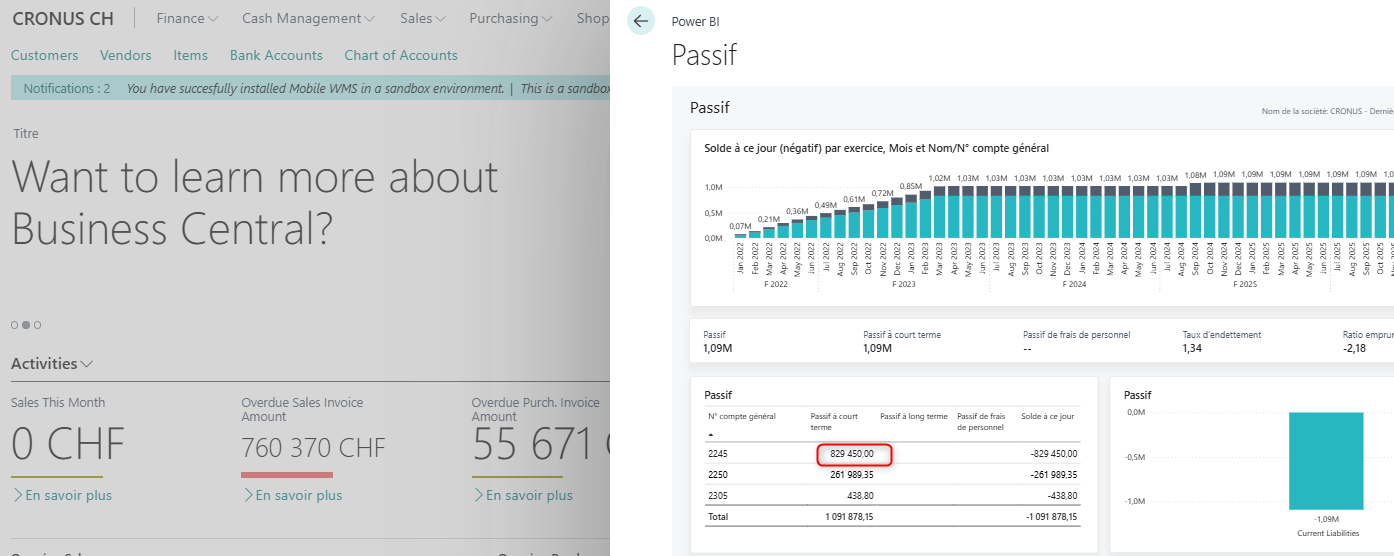Image resolution: width=1394 pixels, height=556 pixels.
Task: Click En savoir plus under Overdue Sales Invoice
Action: (x=292, y=495)
